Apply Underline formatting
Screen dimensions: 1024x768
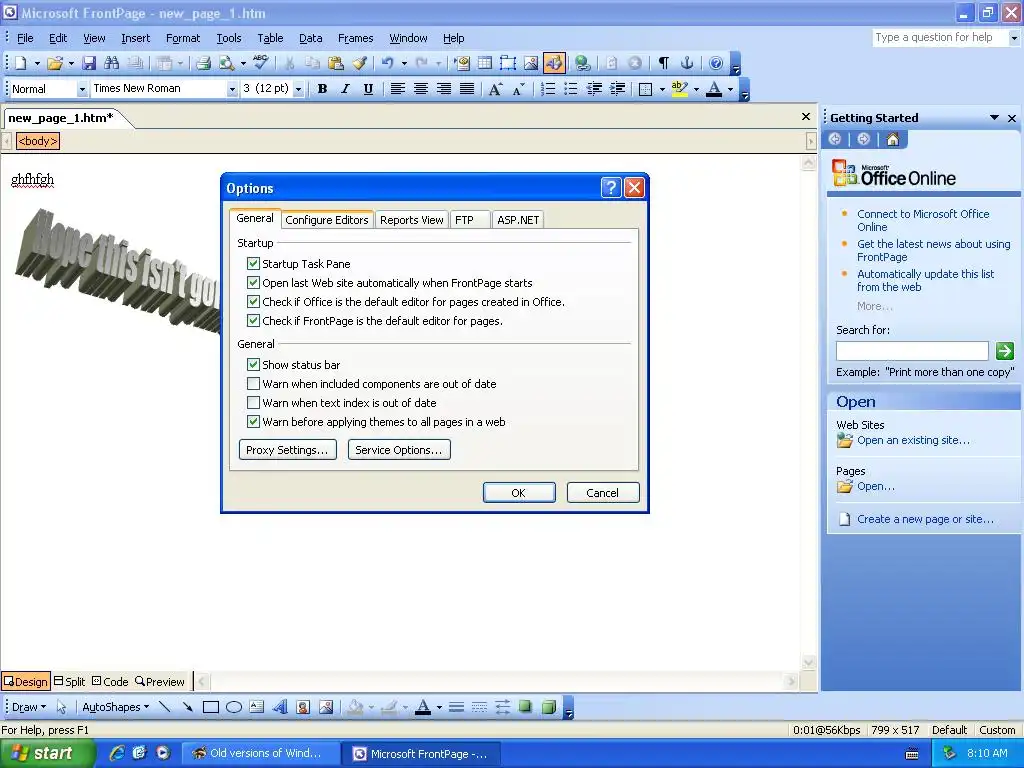pyautogui.click(x=368, y=89)
